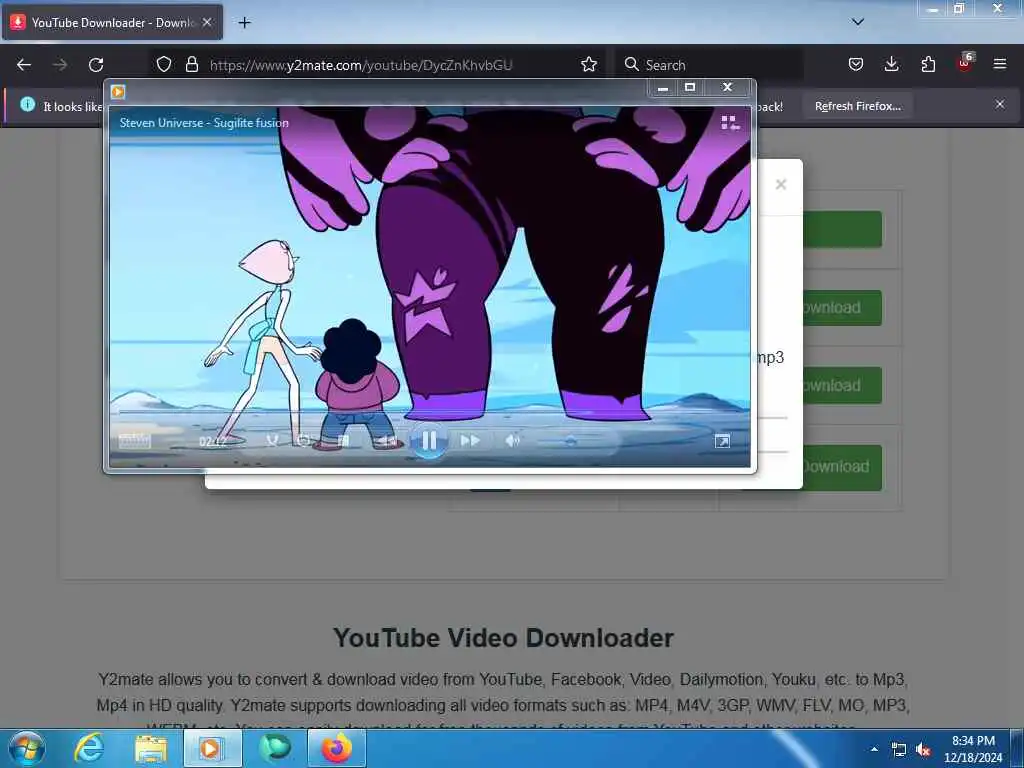Image resolution: width=1024 pixels, height=768 pixels.
Task: View Media Player in full screen
Action: 722,441
